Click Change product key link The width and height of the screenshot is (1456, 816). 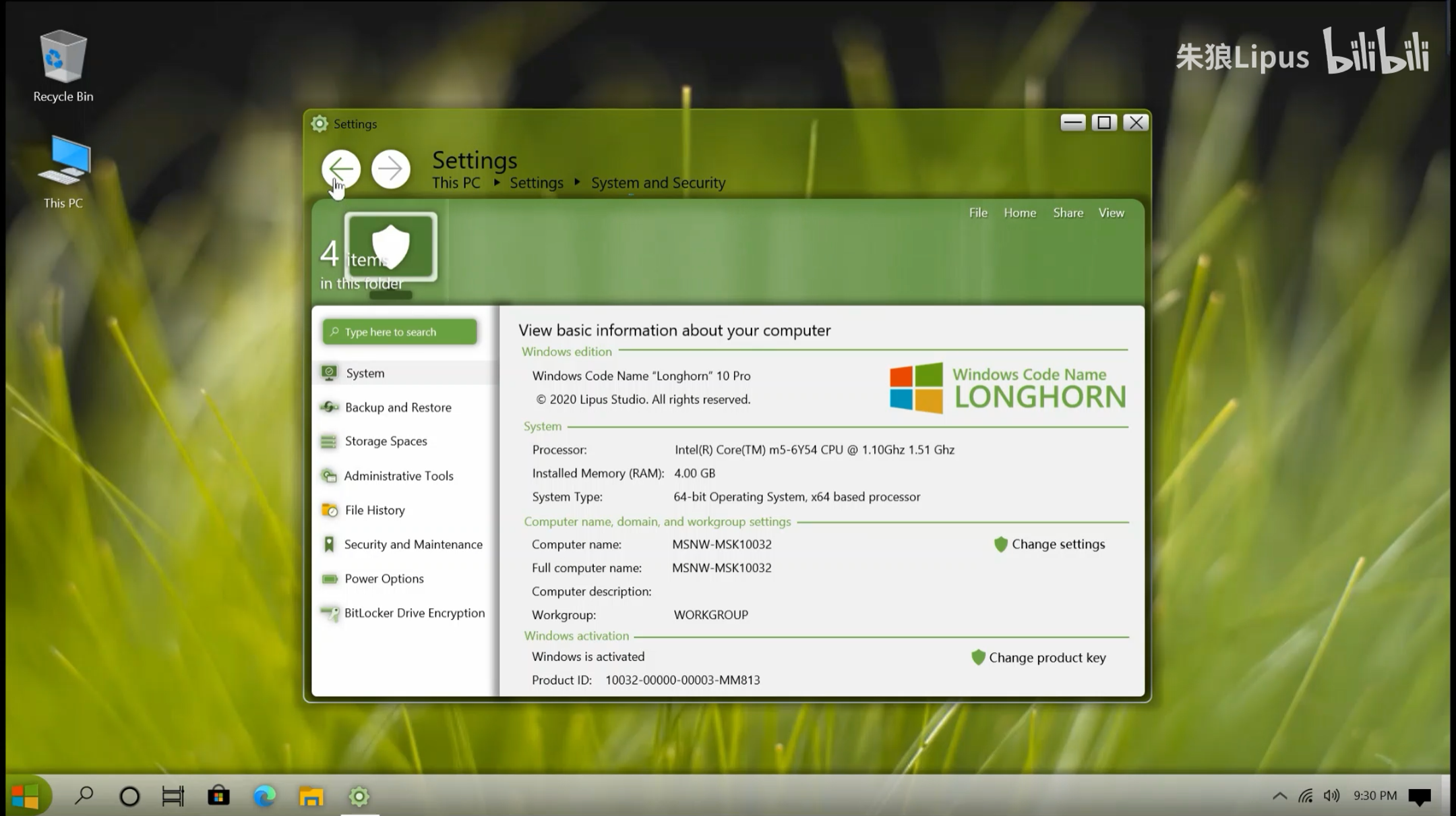point(1046,658)
